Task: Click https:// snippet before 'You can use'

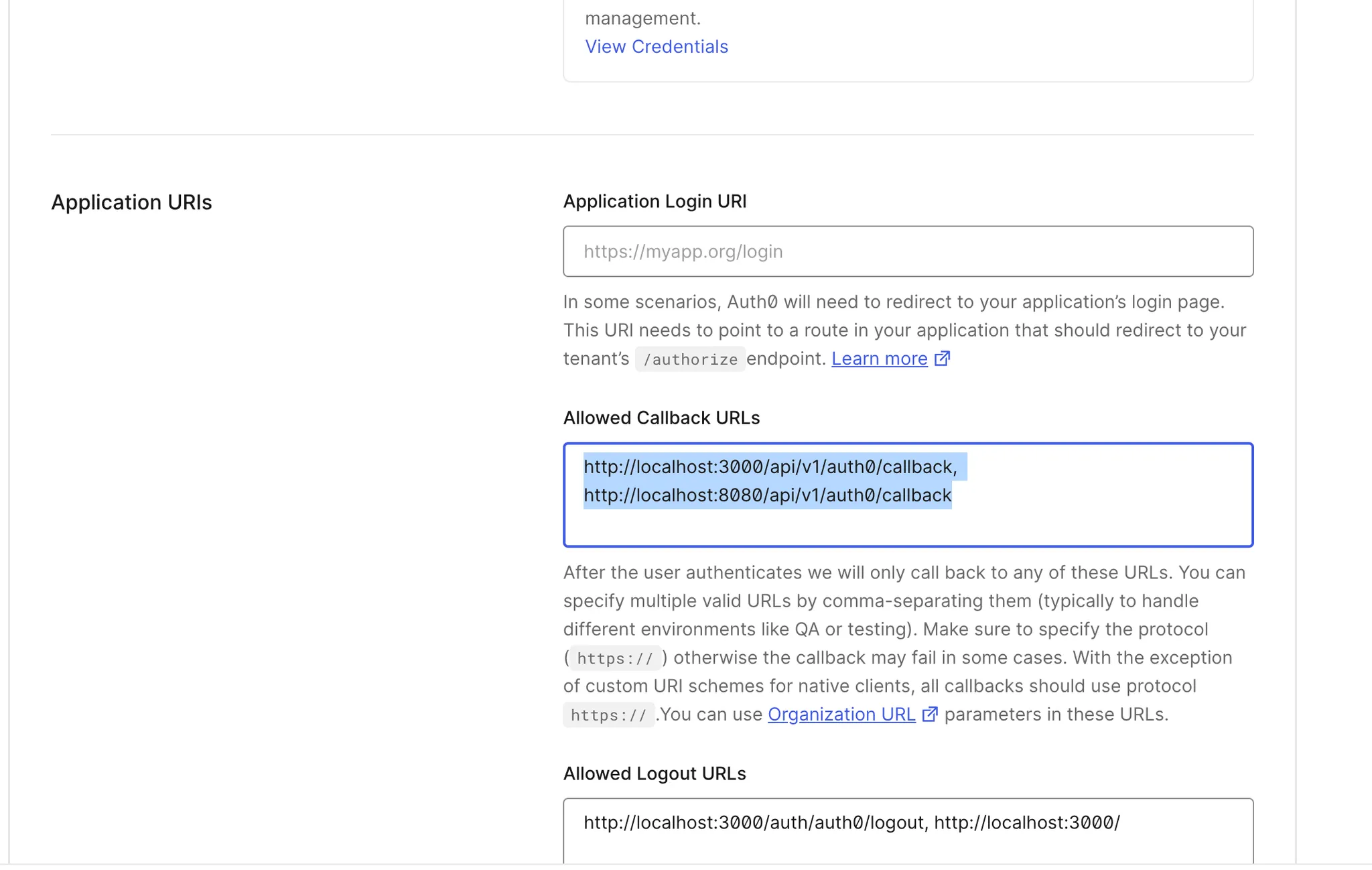Action: coord(608,715)
